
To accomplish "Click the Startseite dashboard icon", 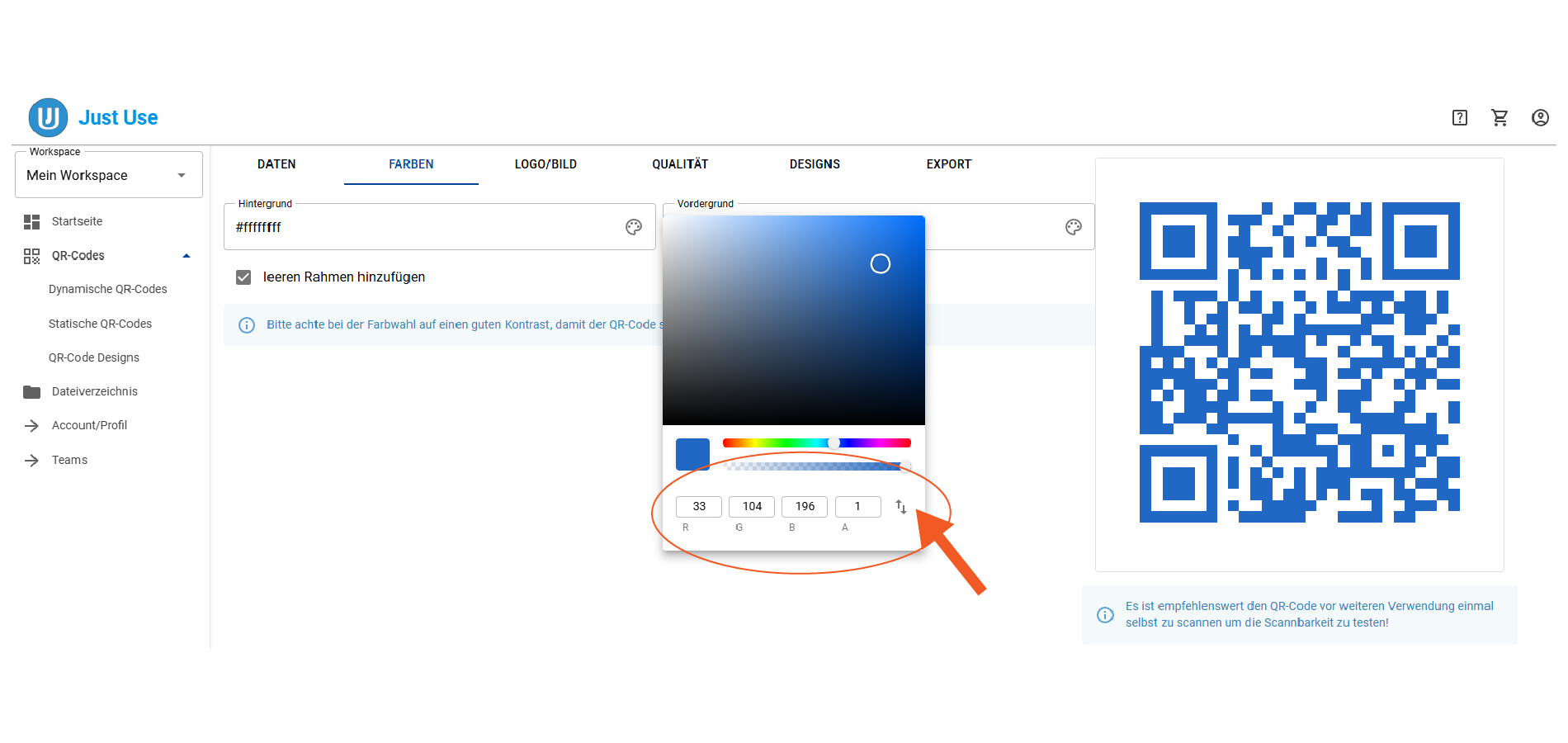I will [31, 221].
